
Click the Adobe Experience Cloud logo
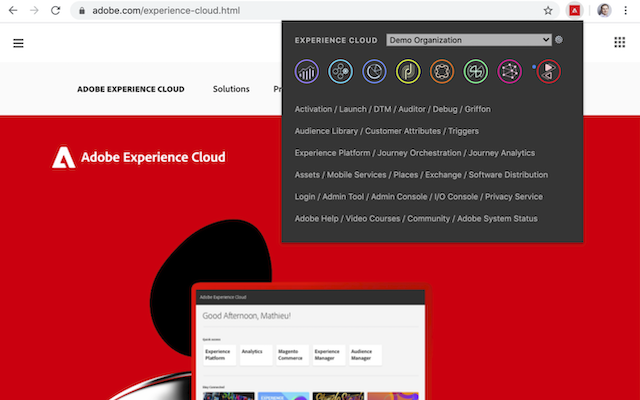point(139,157)
